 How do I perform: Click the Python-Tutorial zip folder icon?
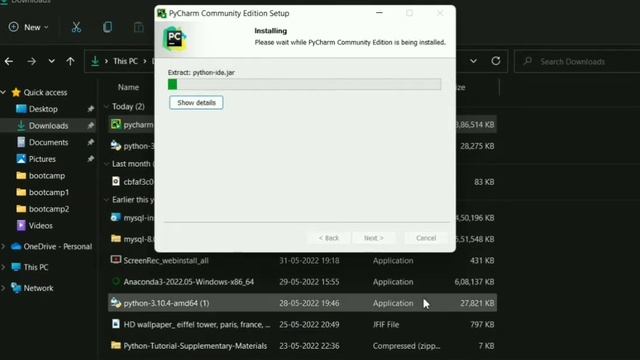116,345
